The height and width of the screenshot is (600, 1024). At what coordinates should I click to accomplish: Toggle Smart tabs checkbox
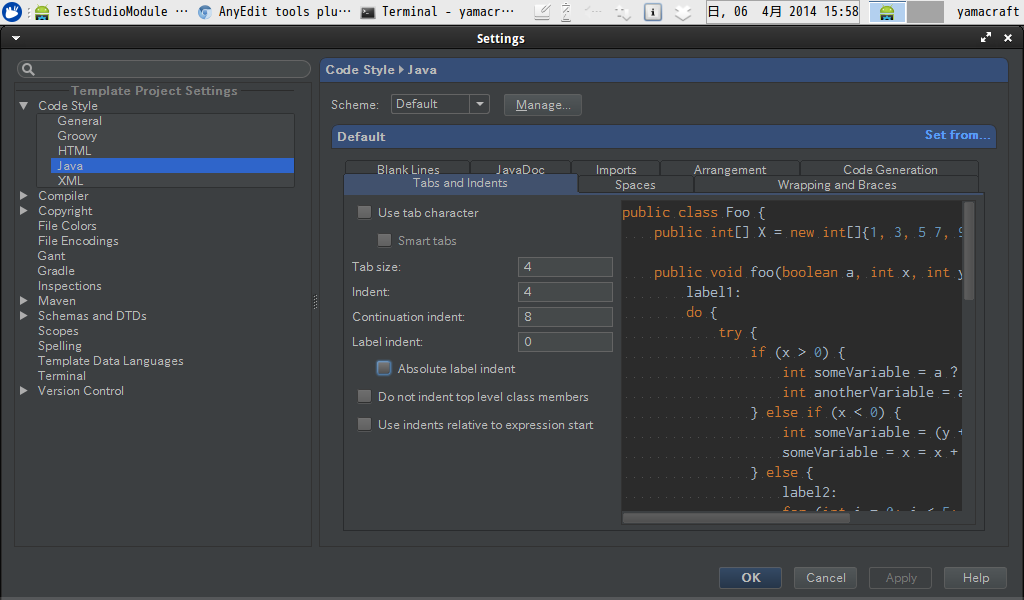385,240
